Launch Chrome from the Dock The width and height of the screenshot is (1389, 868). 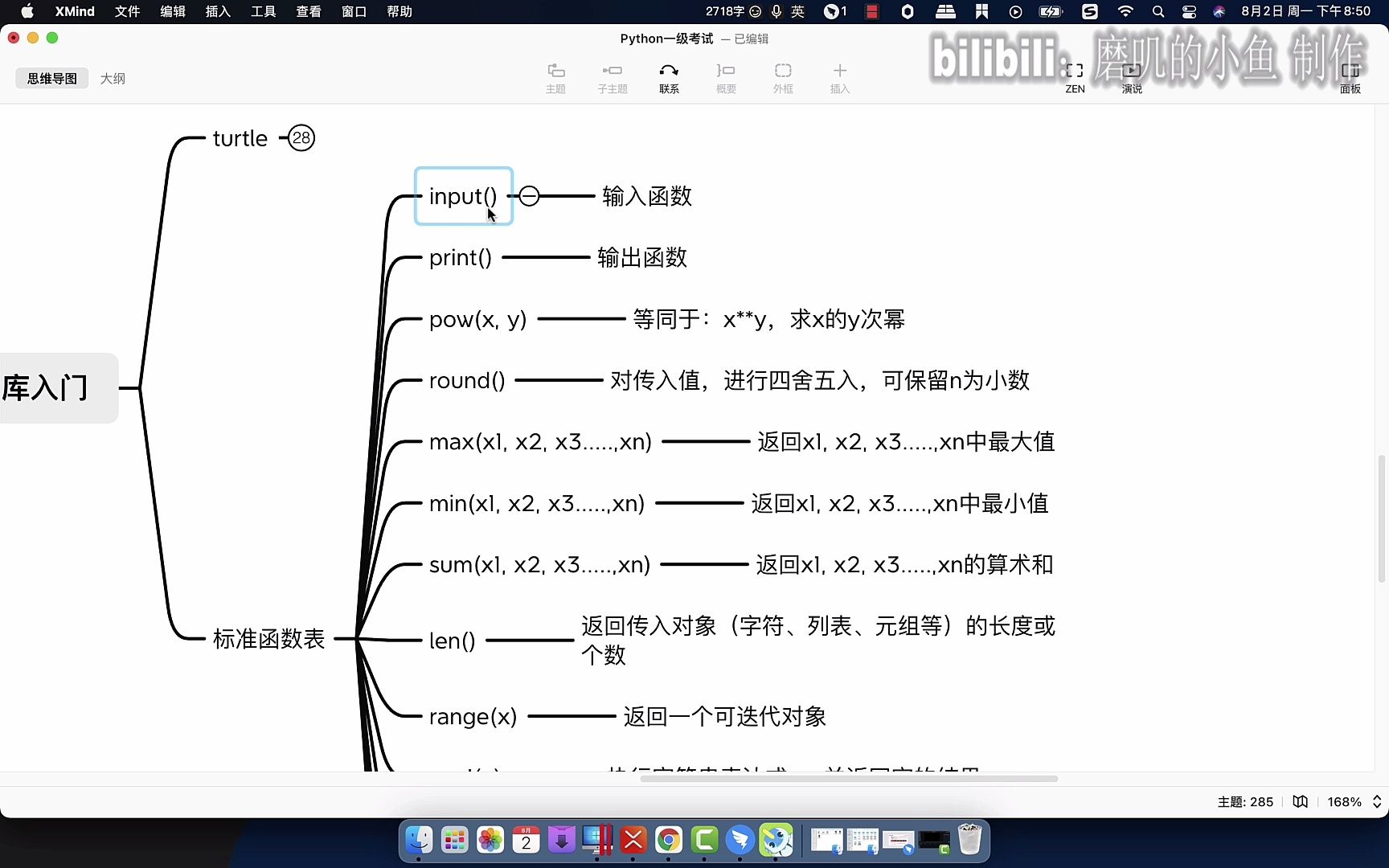[668, 839]
